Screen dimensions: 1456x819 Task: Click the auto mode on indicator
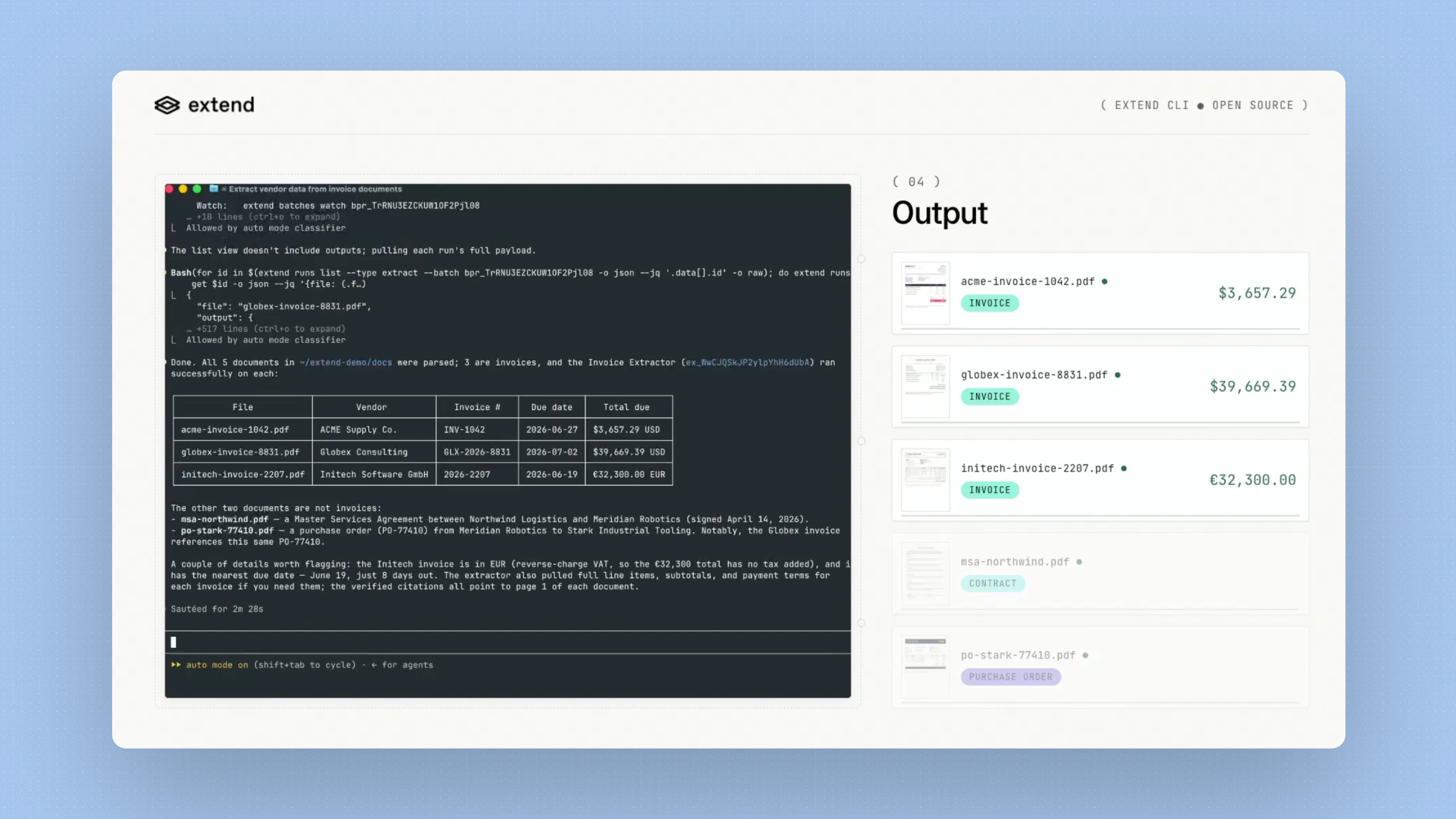[217, 665]
